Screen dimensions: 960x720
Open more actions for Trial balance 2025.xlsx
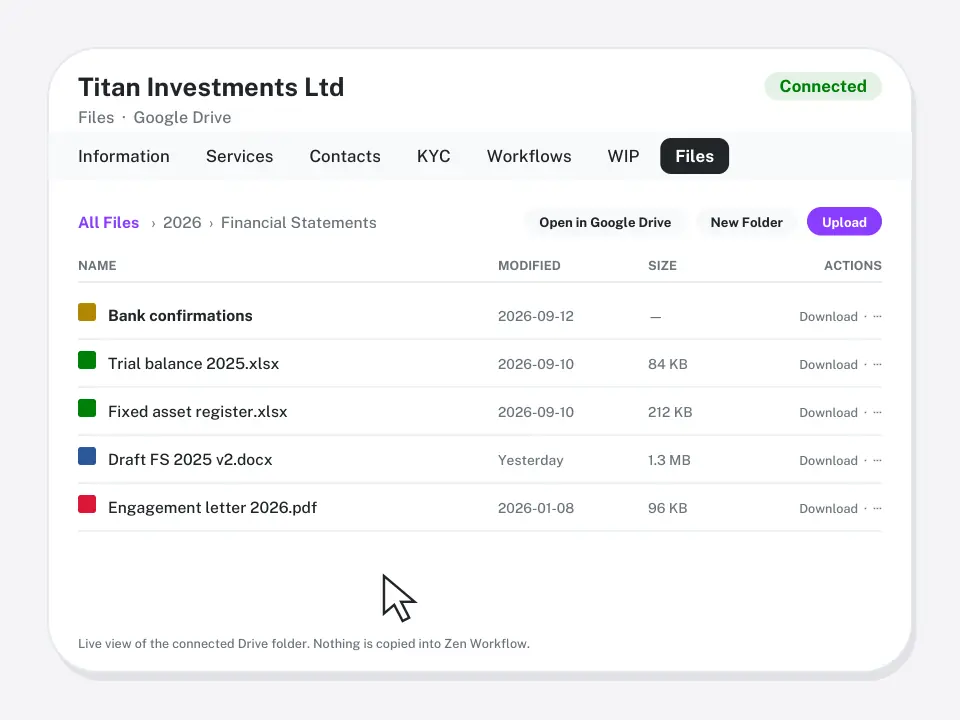(877, 364)
